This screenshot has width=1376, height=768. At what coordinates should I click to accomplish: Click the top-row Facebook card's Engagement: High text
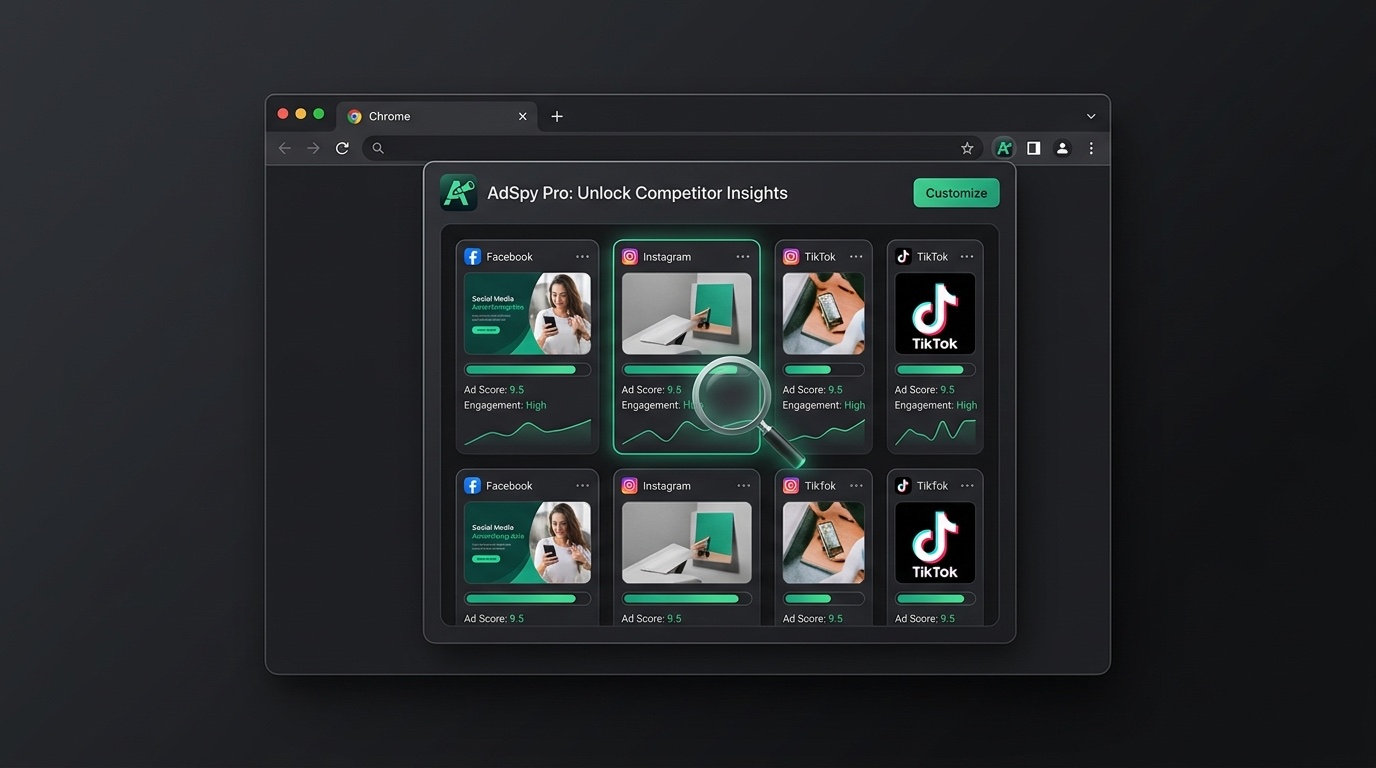[505, 405]
